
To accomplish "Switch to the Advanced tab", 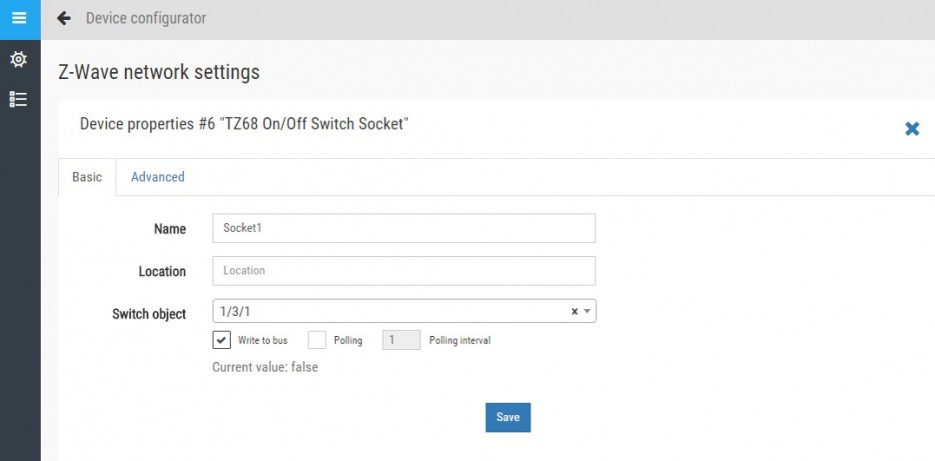I will 157,177.
